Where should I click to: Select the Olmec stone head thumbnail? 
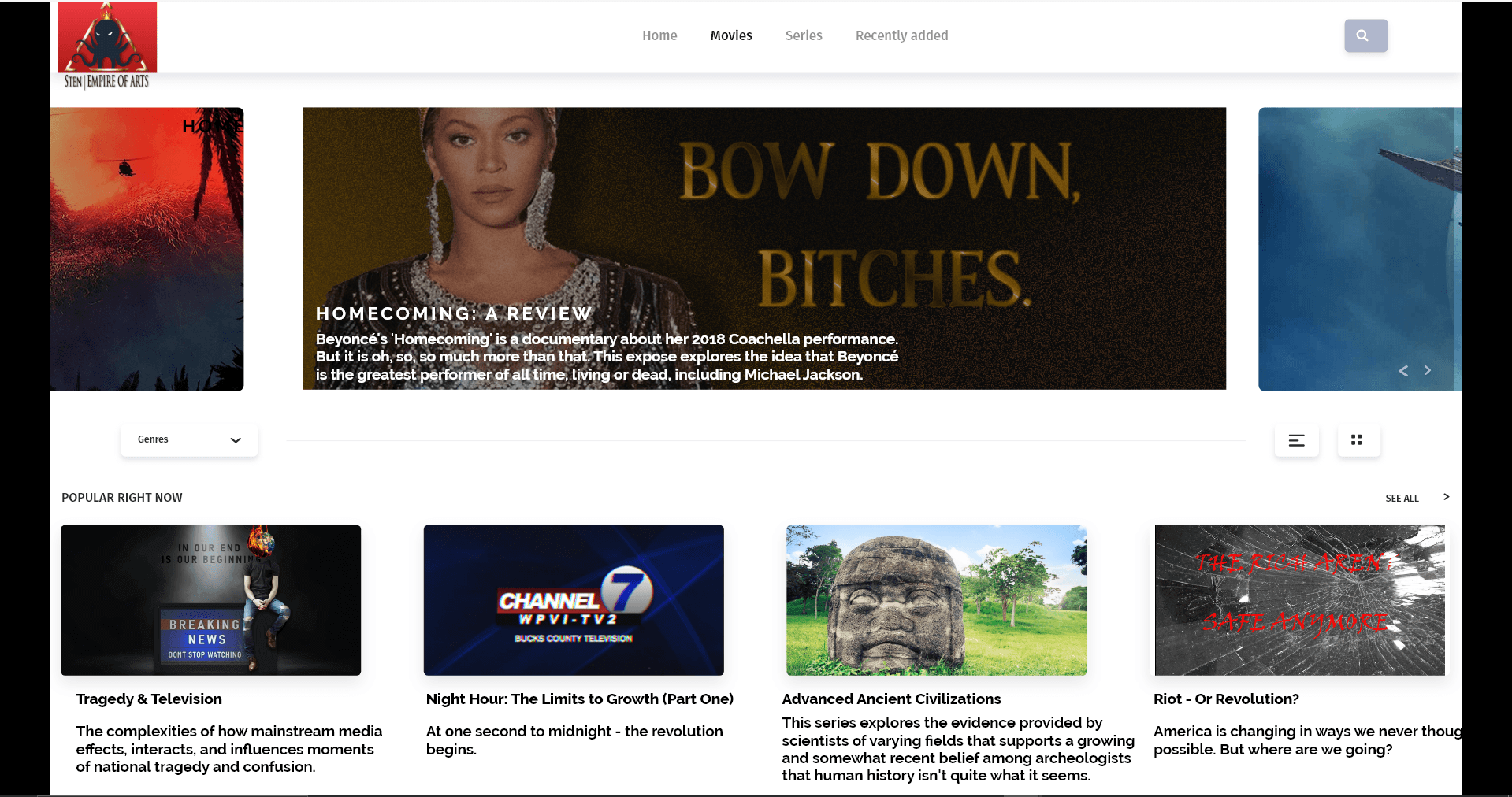coord(936,600)
